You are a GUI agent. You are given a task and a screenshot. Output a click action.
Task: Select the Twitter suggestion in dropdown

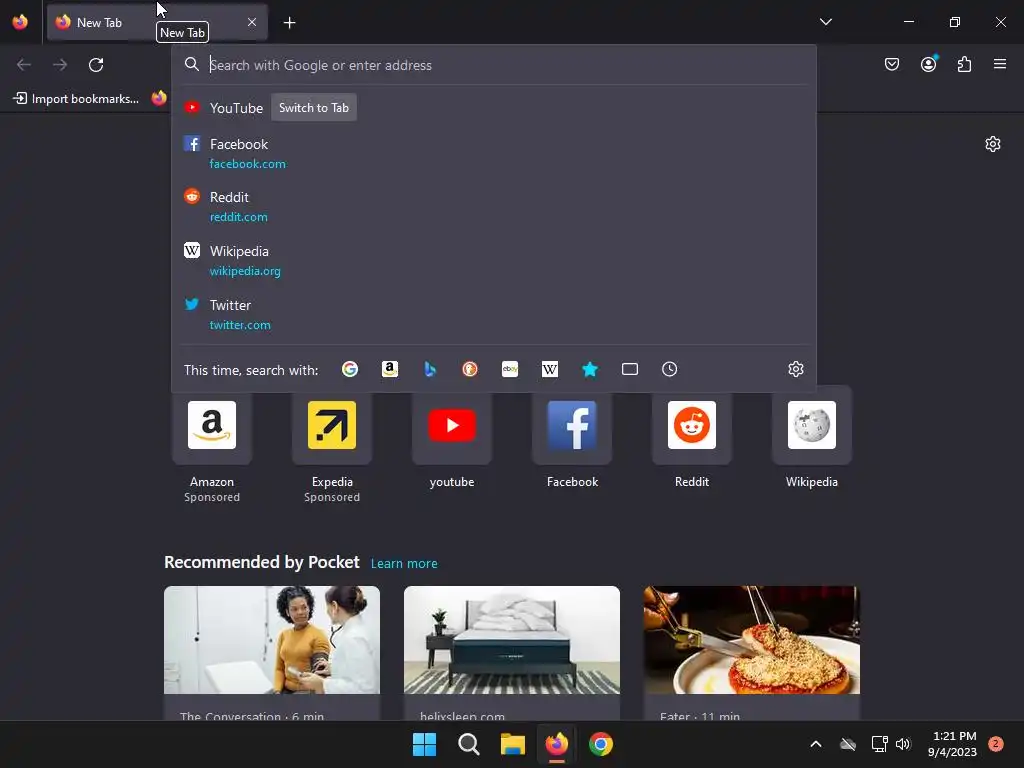point(494,315)
